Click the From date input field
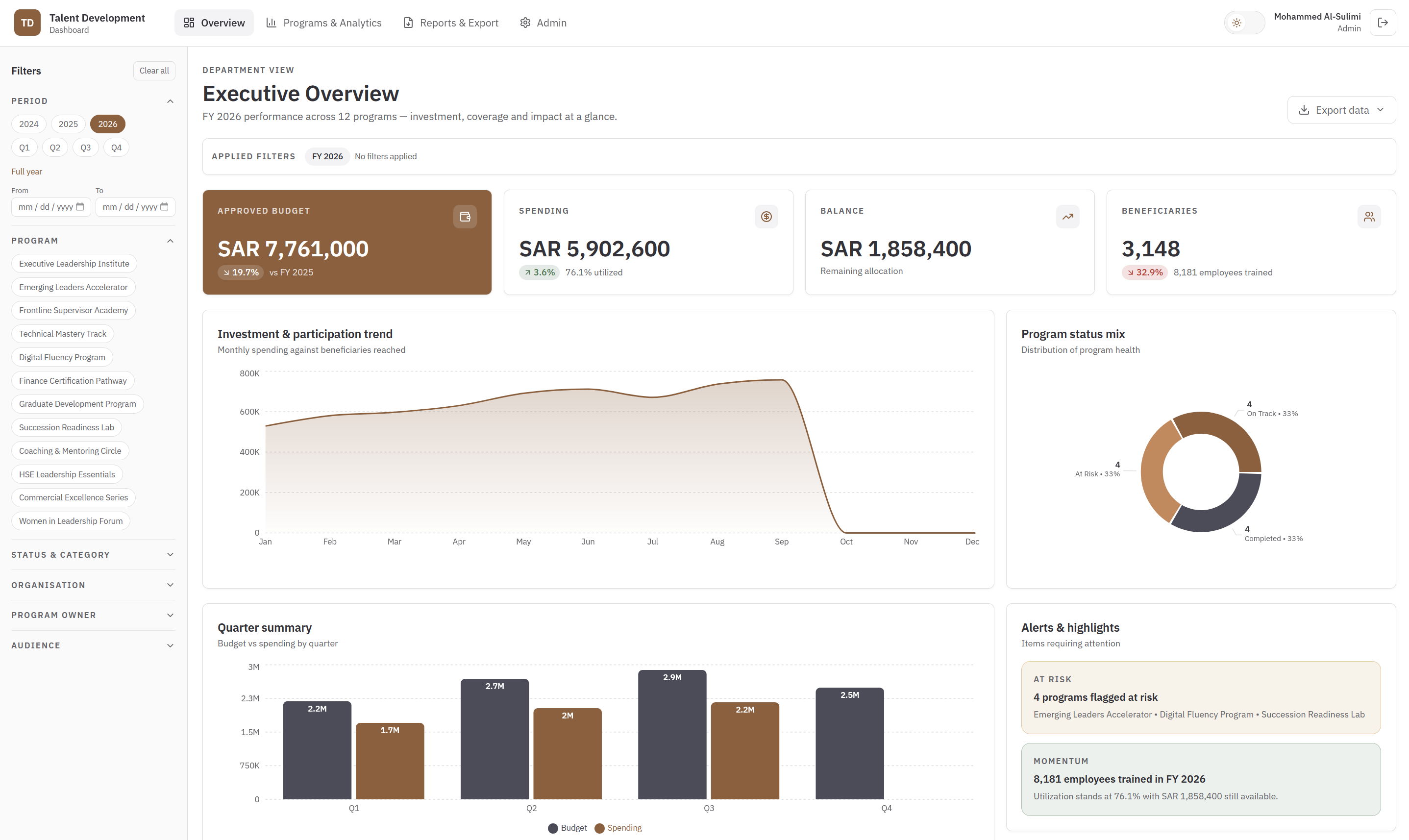This screenshot has height=840, width=1409. click(x=51, y=207)
